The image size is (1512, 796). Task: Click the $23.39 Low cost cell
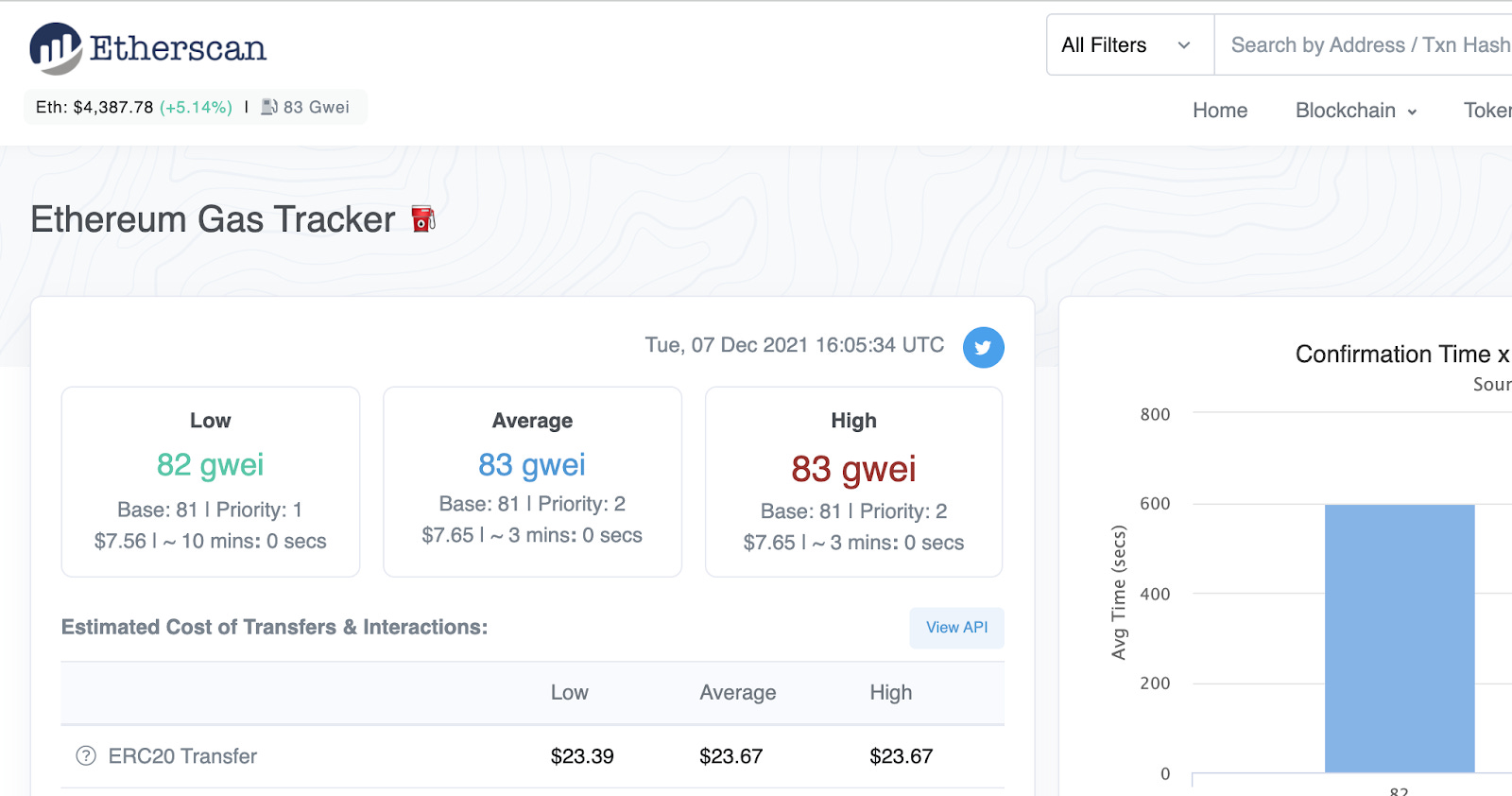click(x=582, y=756)
